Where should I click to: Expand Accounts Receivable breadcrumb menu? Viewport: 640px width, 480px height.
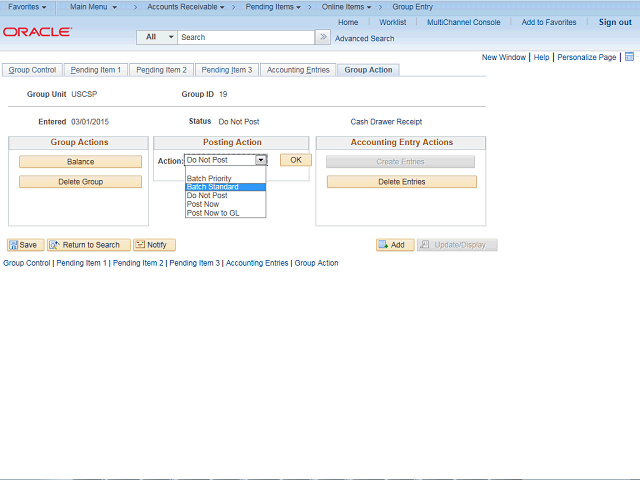pos(186,7)
